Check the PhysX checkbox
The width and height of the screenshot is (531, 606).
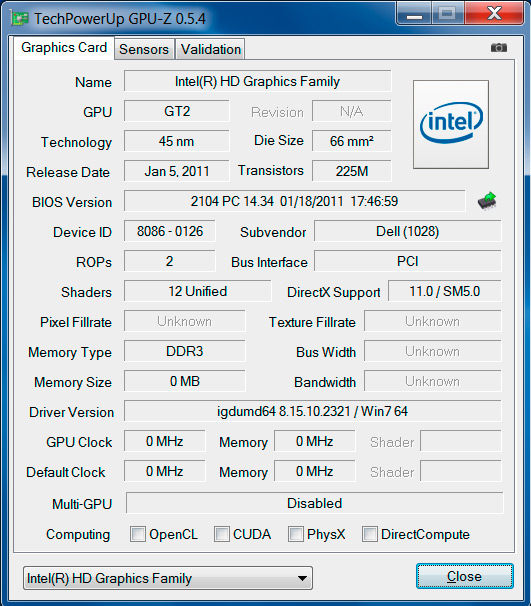(x=296, y=534)
